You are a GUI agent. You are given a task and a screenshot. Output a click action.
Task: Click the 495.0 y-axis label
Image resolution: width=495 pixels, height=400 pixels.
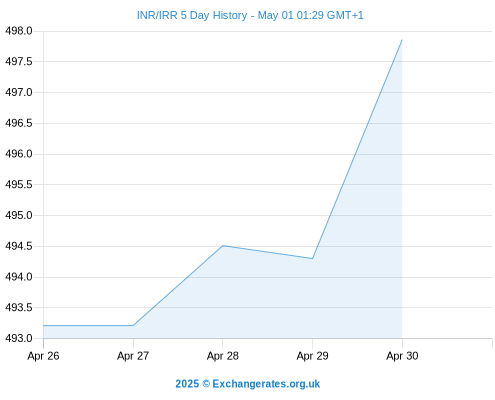[x=19, y=215]
